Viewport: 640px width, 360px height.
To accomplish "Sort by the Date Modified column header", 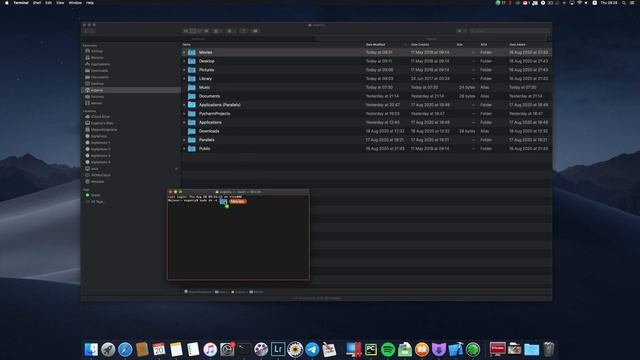I will click(376, 44).
